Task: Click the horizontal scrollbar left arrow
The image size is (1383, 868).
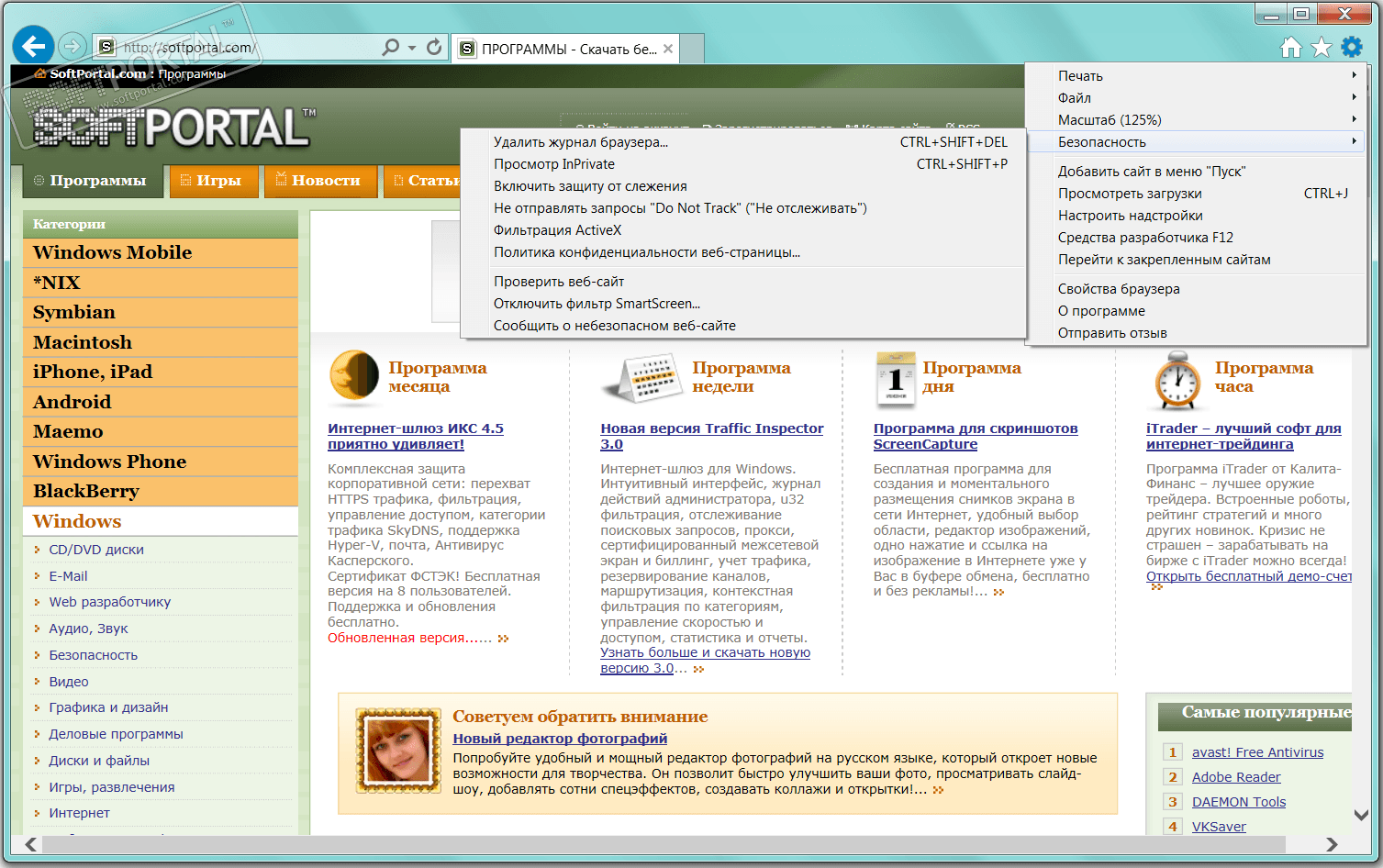Action: 31,844
